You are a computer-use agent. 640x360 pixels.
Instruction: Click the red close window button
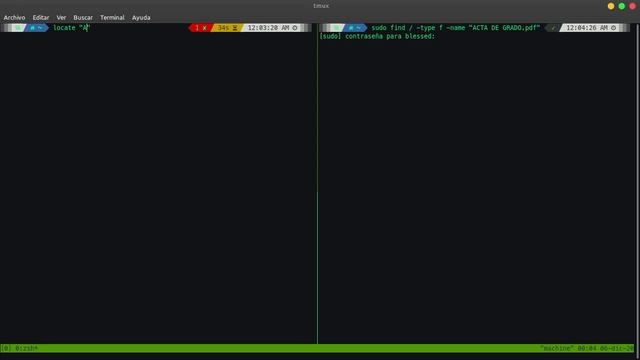tap(633, 6)
